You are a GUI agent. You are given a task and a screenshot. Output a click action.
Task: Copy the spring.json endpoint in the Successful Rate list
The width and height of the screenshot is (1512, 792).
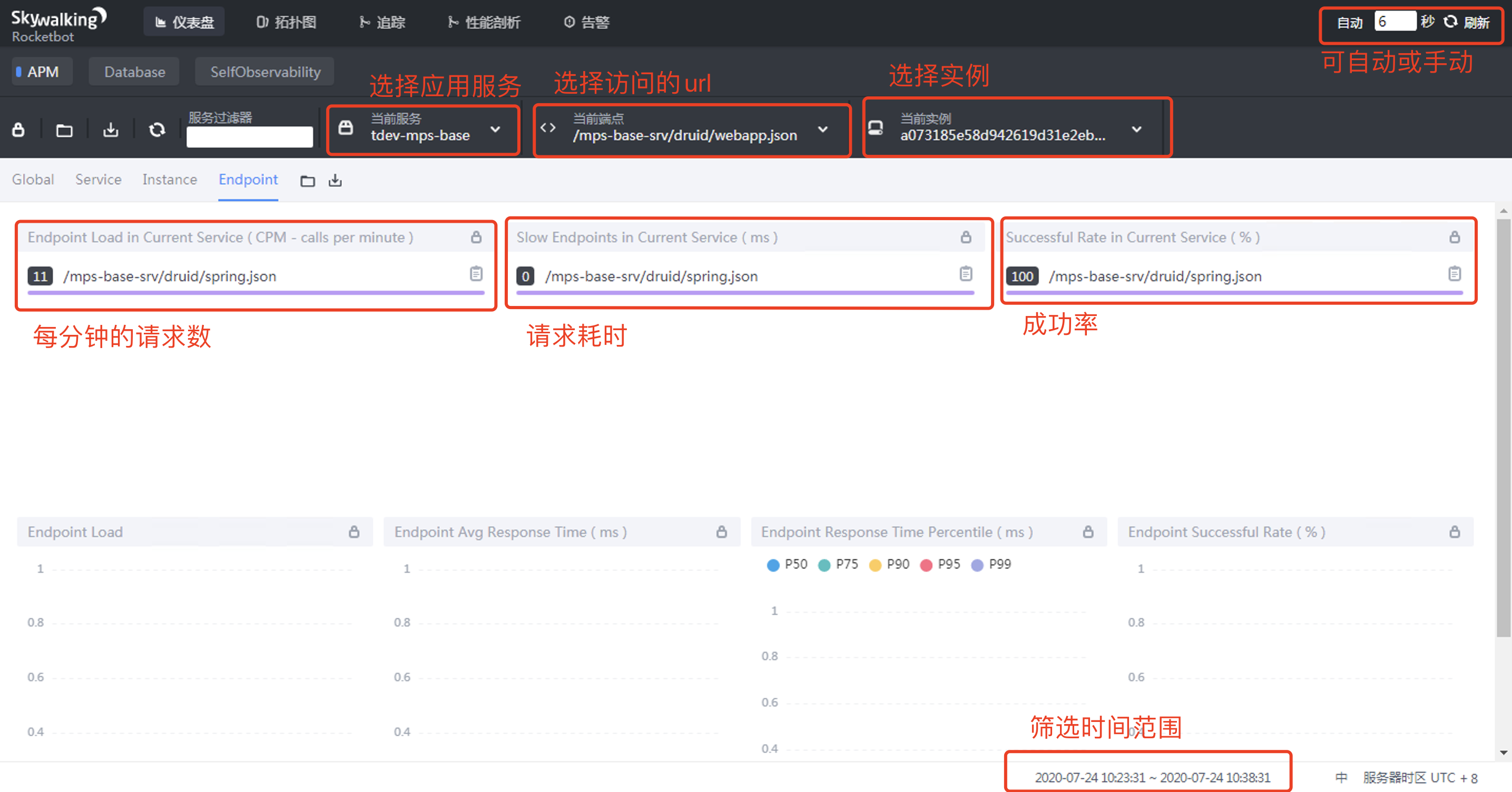(1455, 274)
